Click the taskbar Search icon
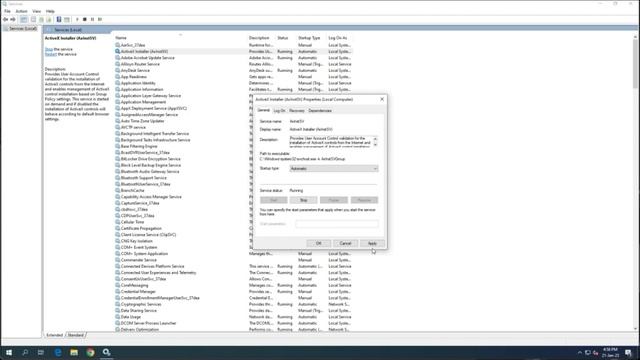This screenshot has width=640, height=360. coord(25,352)
